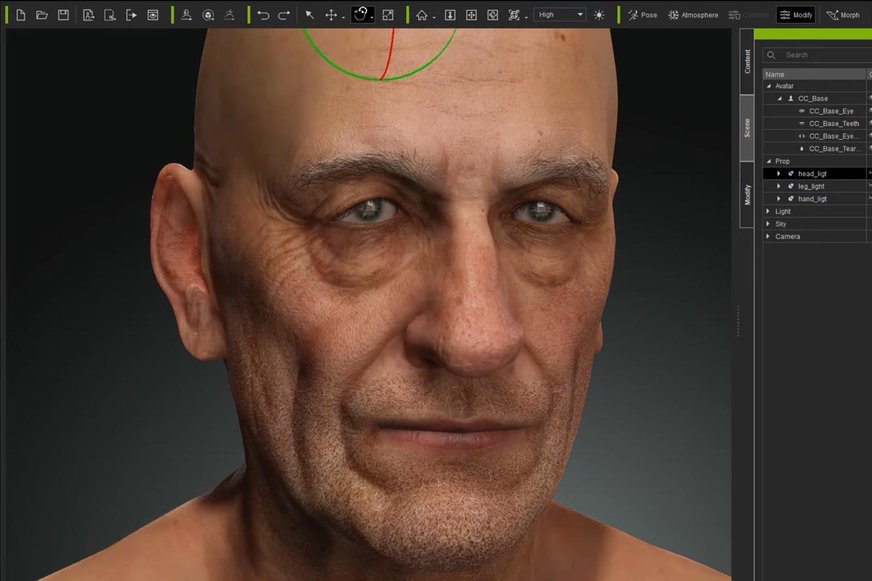Expand the Camera tree node

tap(768, 236)
